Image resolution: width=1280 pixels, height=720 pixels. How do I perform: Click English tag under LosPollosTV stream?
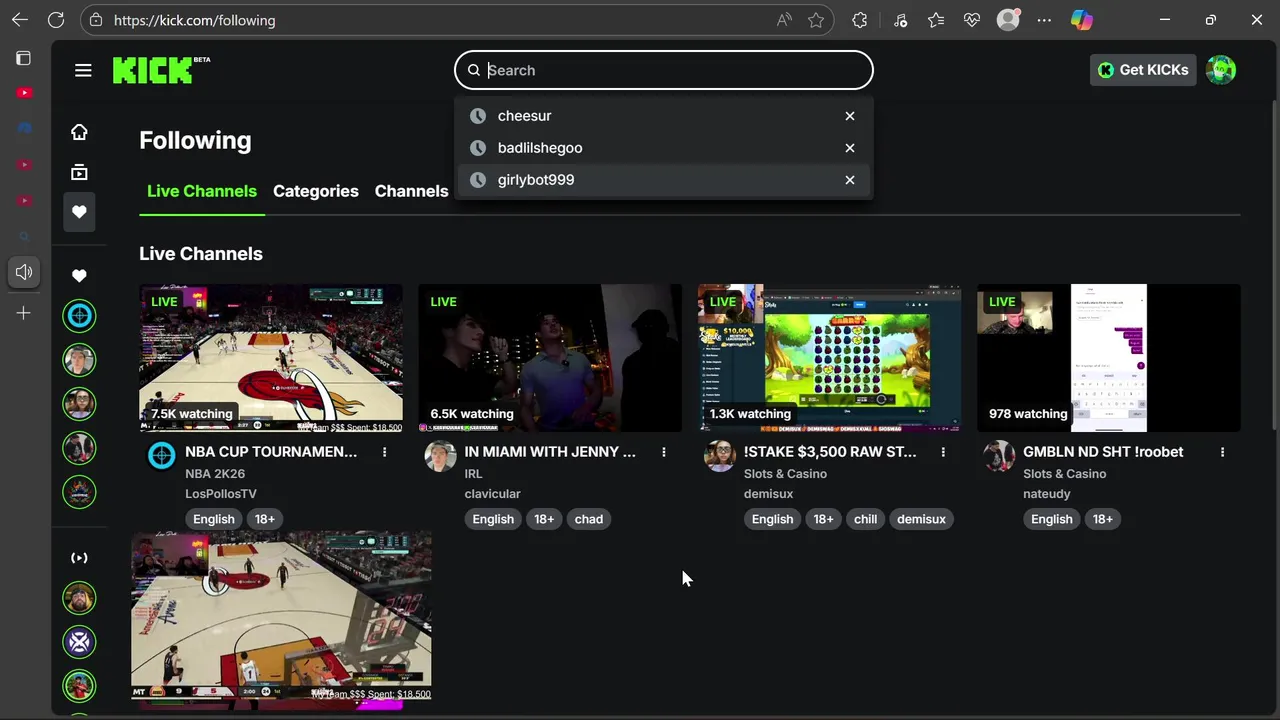[x=214, y=519]
